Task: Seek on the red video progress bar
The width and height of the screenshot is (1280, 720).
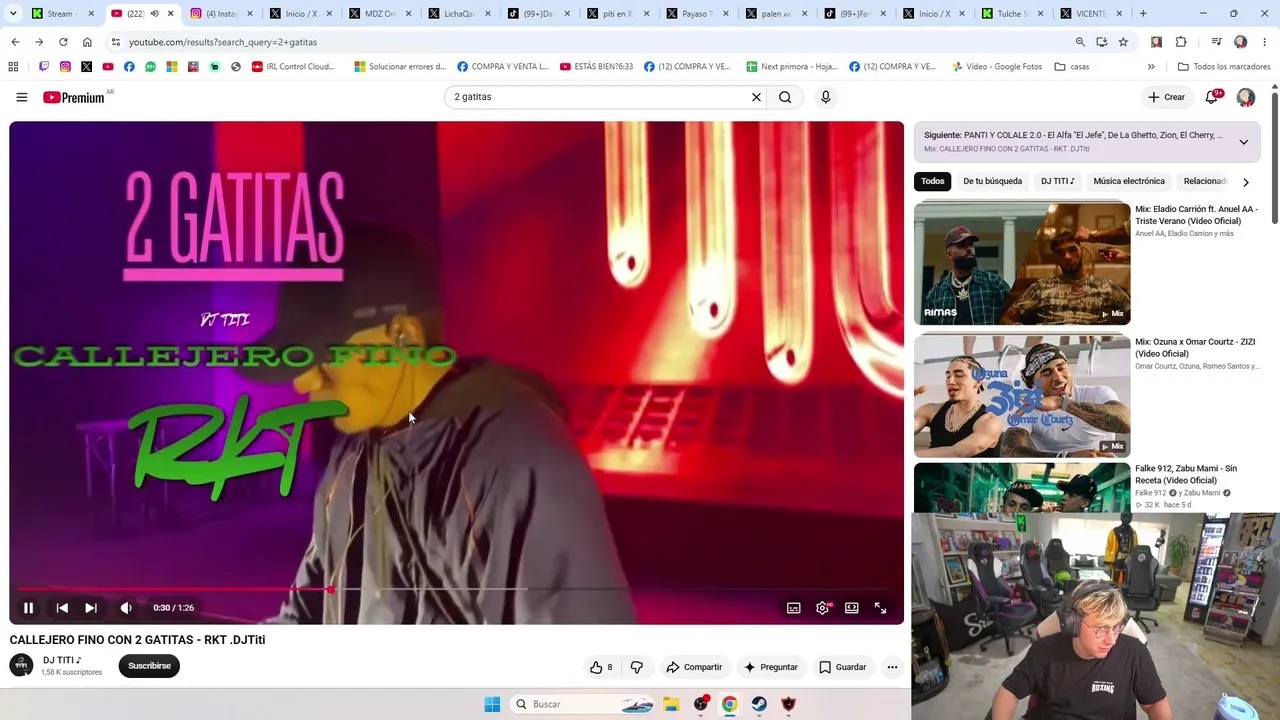Action: (456, 589)
